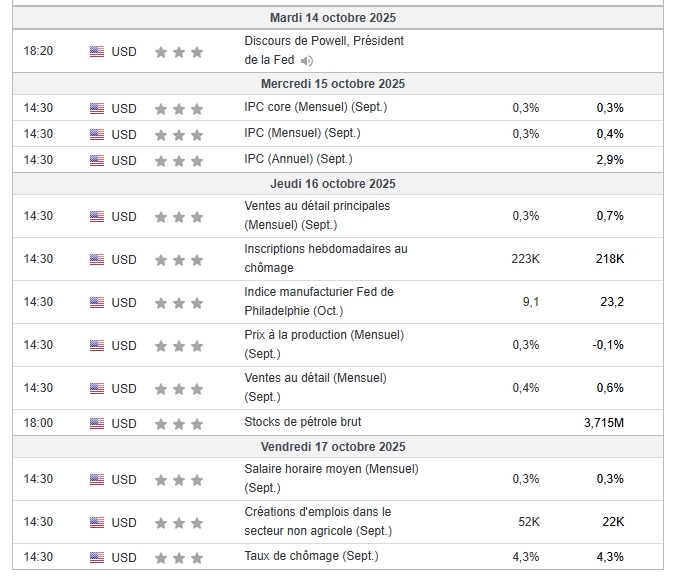Click the importance stars for IPC core (Mensuel)
The image size is (674, 588).
[179, 109]
